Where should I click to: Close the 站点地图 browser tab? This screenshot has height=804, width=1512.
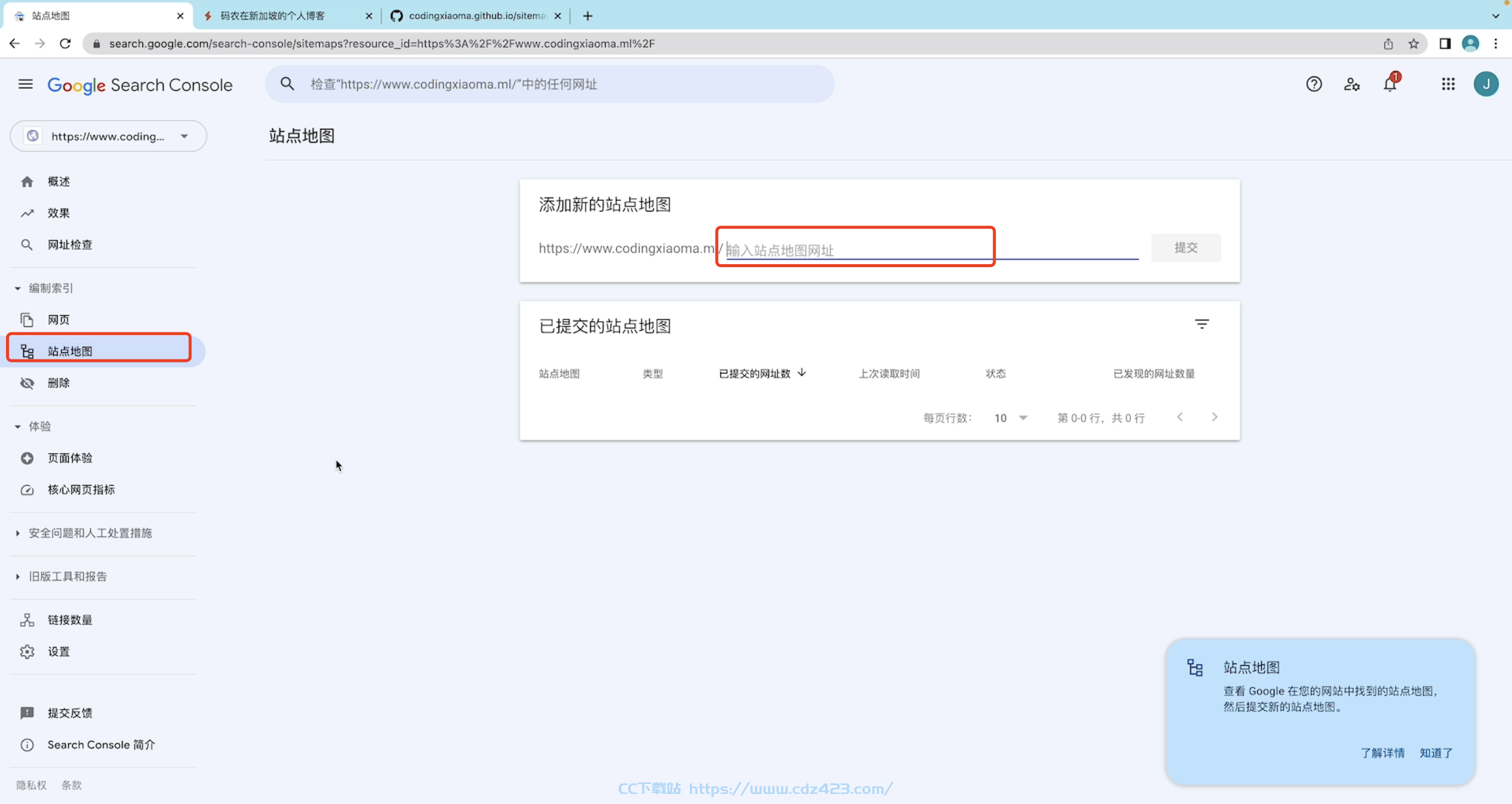click(180, 16)
